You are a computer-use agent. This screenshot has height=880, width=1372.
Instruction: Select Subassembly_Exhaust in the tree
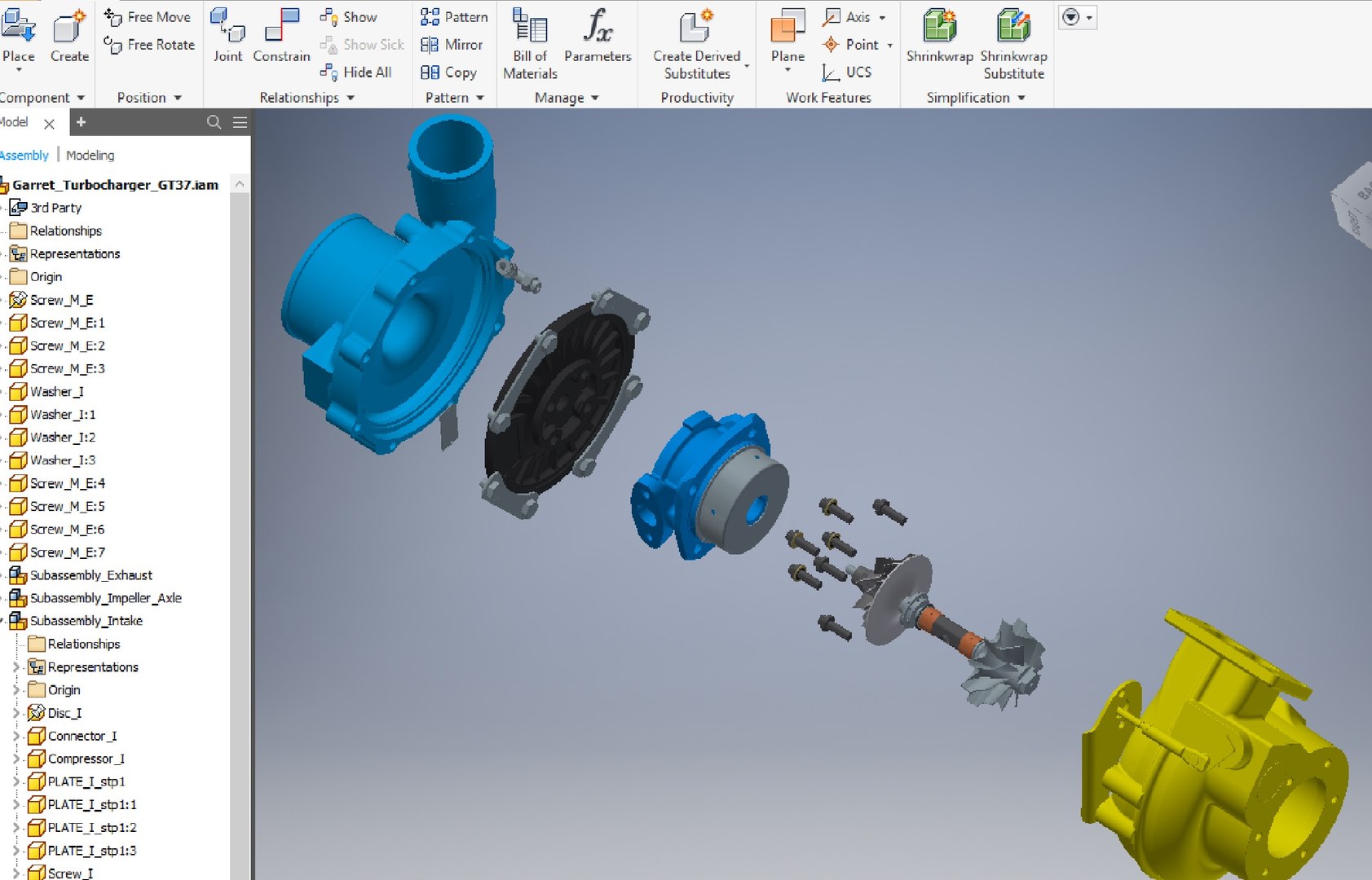click(x=90, y=575)
